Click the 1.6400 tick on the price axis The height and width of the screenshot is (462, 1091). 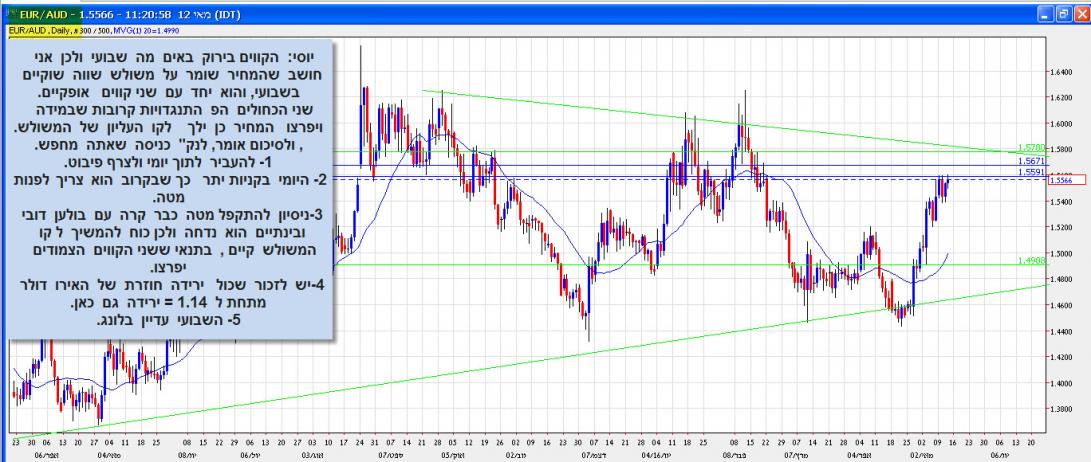[1062, 72]
